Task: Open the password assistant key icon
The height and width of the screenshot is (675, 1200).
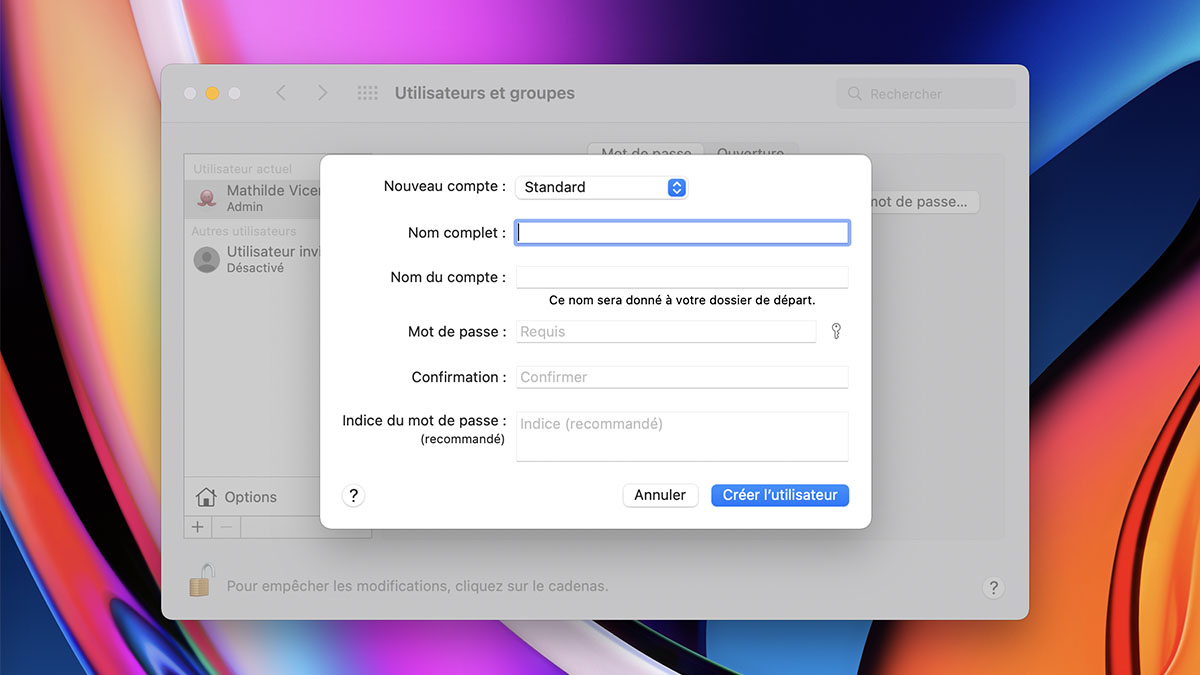Action: pyautogui.click(x=836, y=331)
